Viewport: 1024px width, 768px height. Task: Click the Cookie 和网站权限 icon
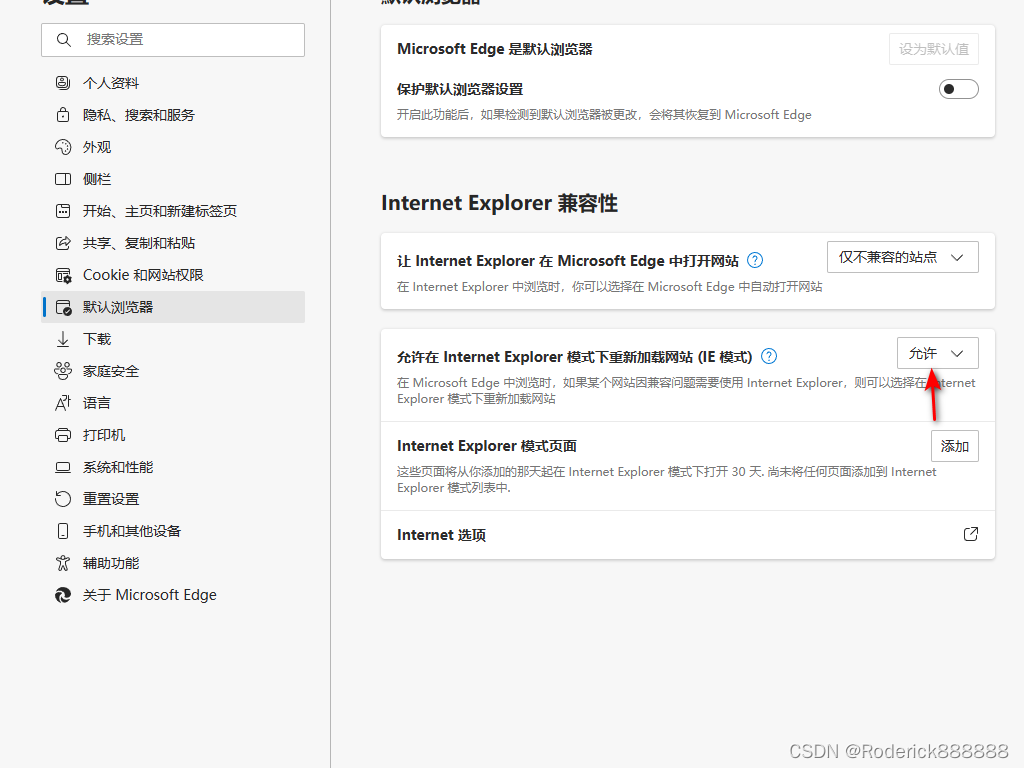tap(63, 275)
